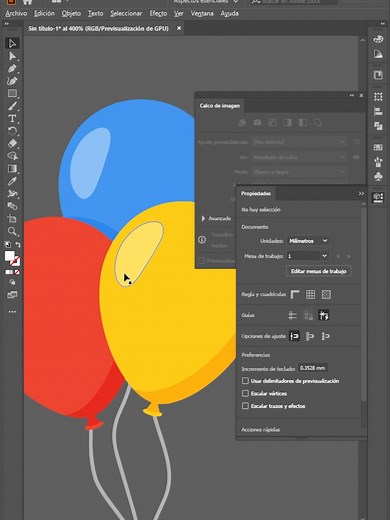Check Escalar trazos y efectos

coord(245,406)
